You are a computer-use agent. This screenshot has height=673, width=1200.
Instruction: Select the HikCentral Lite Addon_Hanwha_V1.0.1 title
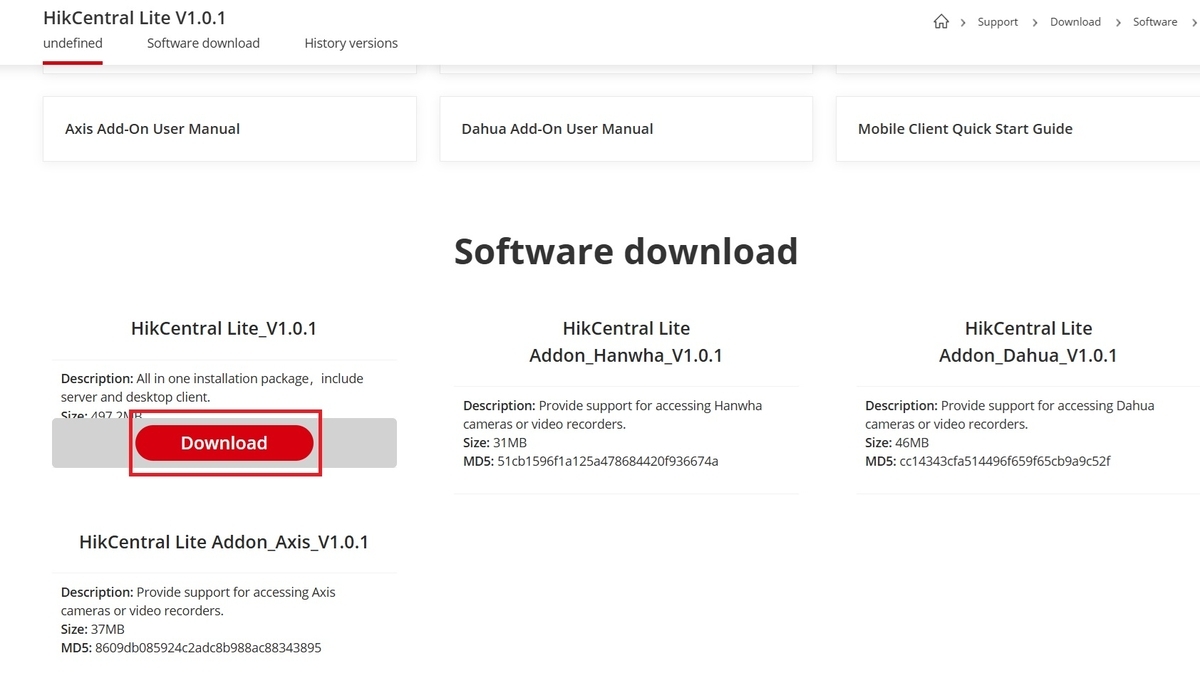[626, 341]
